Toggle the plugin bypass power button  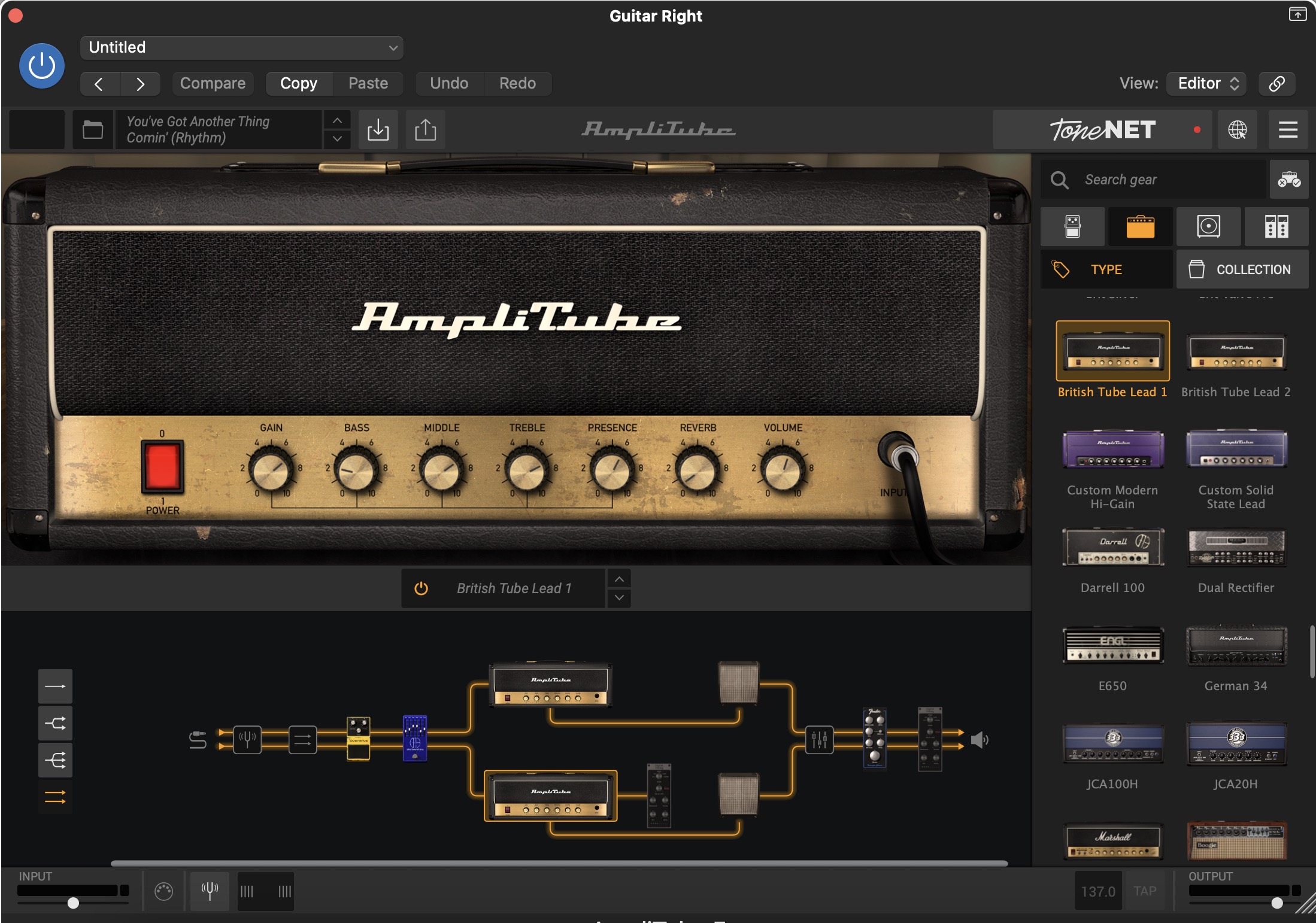click(42, 65)
